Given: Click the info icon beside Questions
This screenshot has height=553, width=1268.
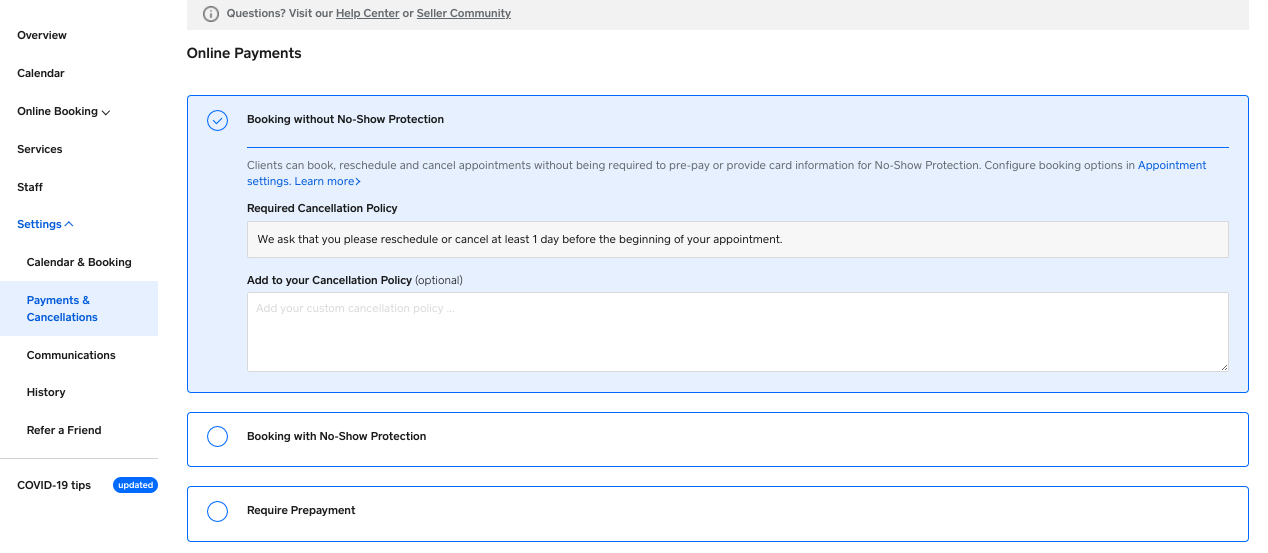Looking at the screenshot, I should click(x=211, y=14).
